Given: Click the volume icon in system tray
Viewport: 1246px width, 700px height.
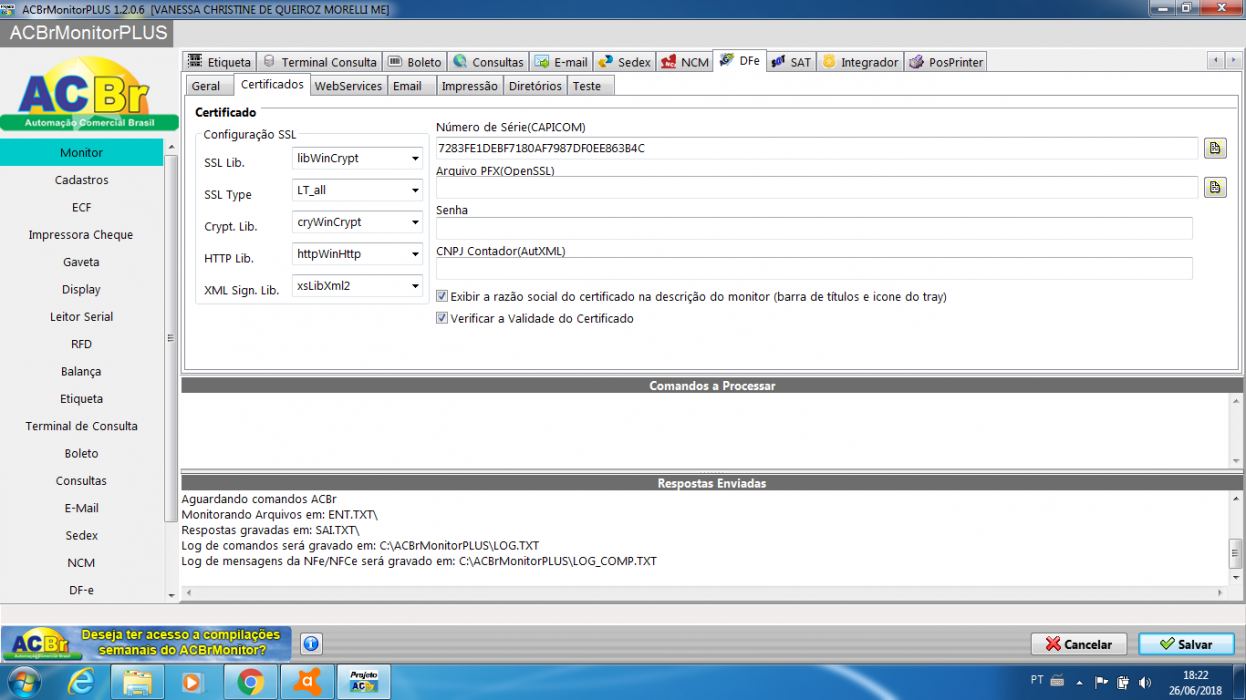Looking at the screenshot, I should [1144, 683].
